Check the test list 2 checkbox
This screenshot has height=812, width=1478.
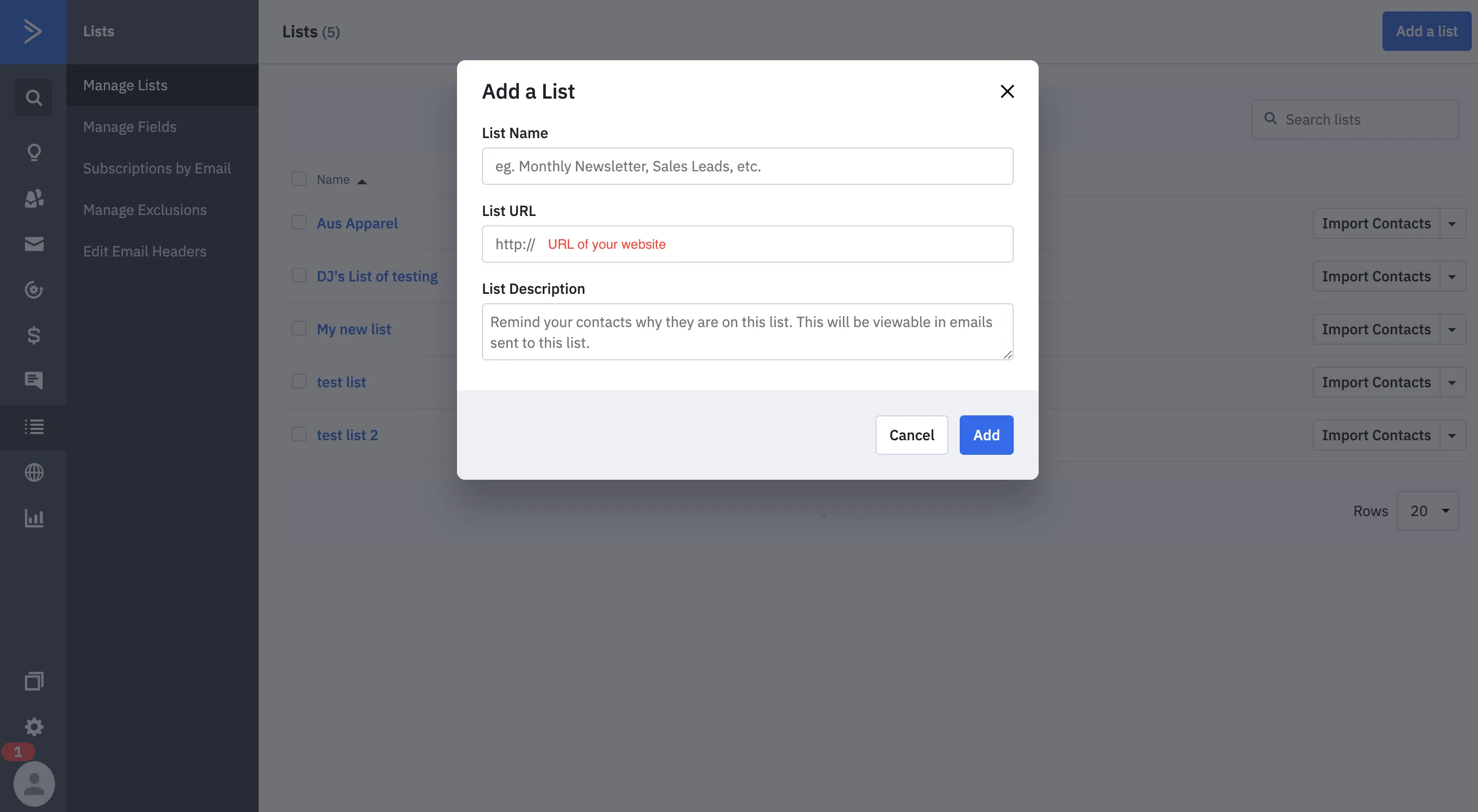click(299, 434)
